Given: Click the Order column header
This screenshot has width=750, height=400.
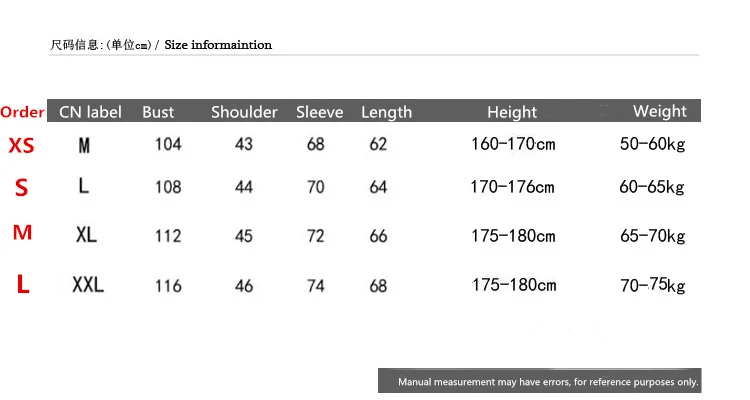Looking at the screenshot, I should coord(22,112).
